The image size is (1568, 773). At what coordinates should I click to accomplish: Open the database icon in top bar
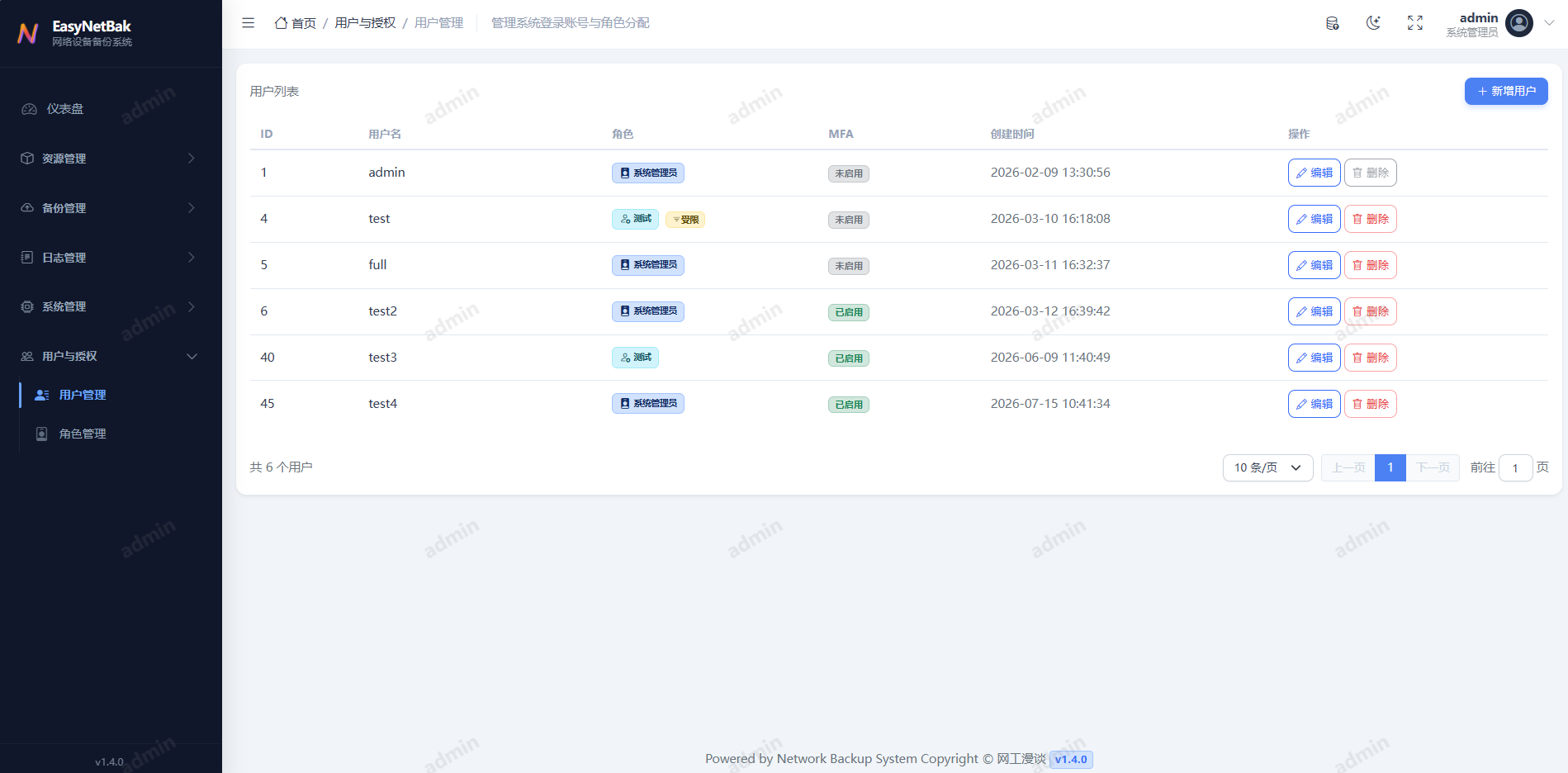(1332, 23)
